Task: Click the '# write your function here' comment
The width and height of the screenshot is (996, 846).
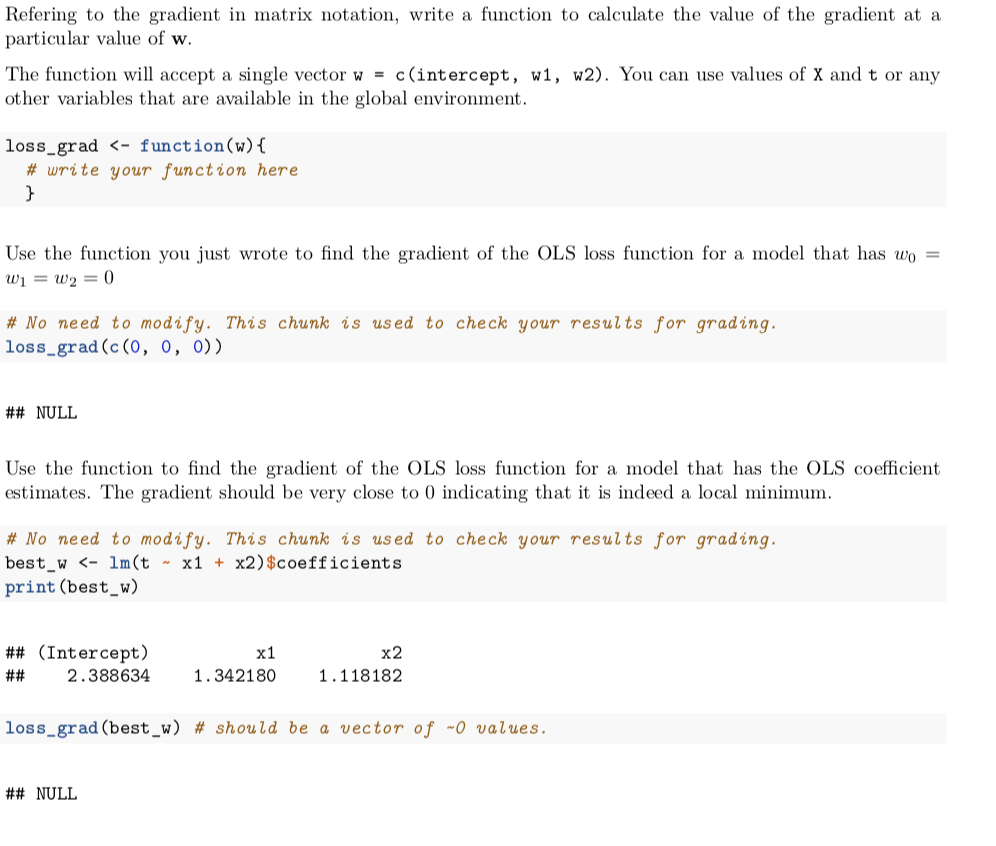Action: [162, 170]
